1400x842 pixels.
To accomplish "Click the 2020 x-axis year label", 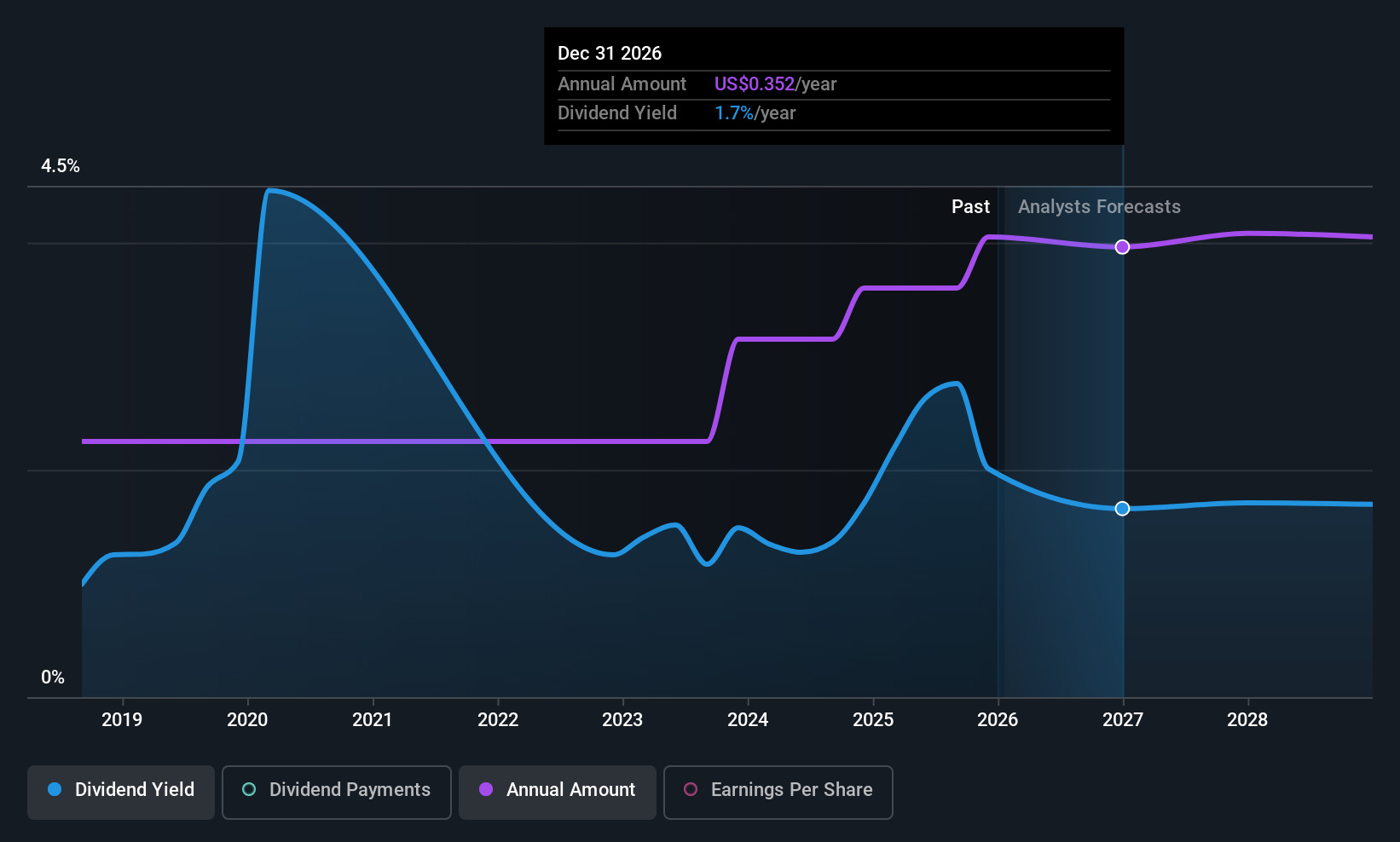I will click(247, 719).
